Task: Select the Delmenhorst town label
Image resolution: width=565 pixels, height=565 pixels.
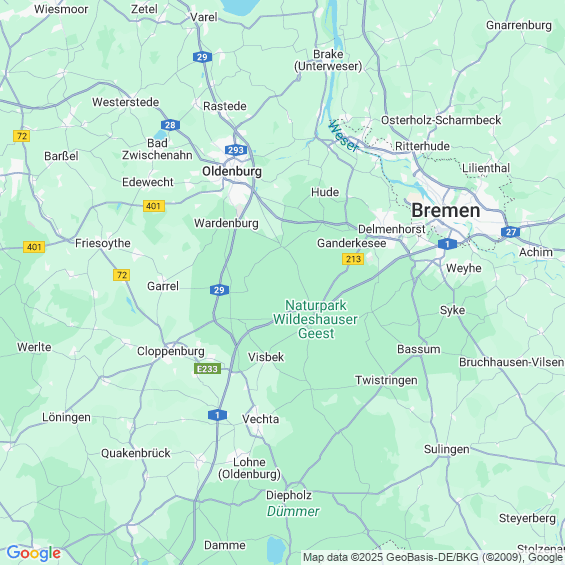Action: pos(391,229)
